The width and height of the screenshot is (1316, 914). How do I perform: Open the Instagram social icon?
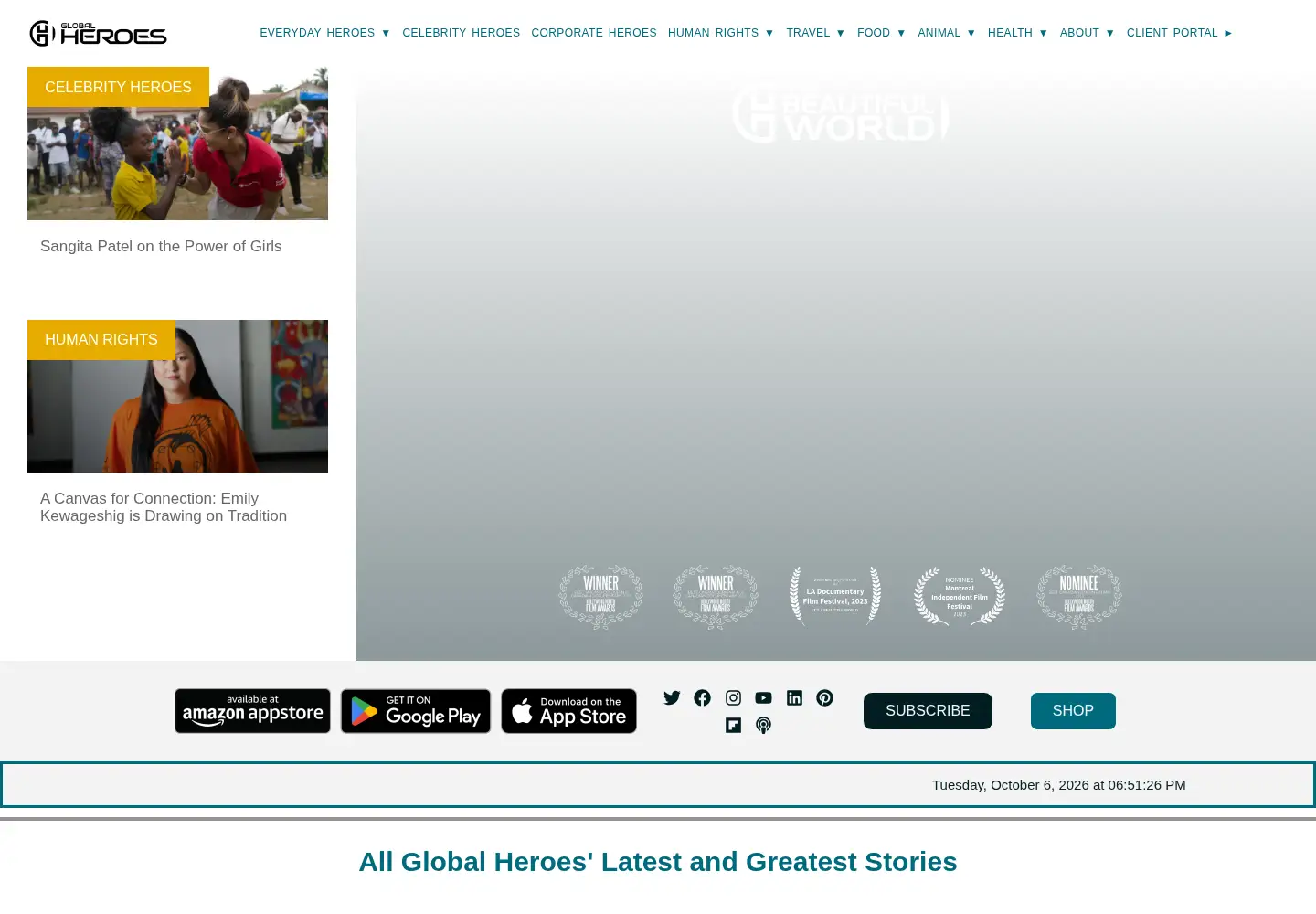click(x=733, y=698)
